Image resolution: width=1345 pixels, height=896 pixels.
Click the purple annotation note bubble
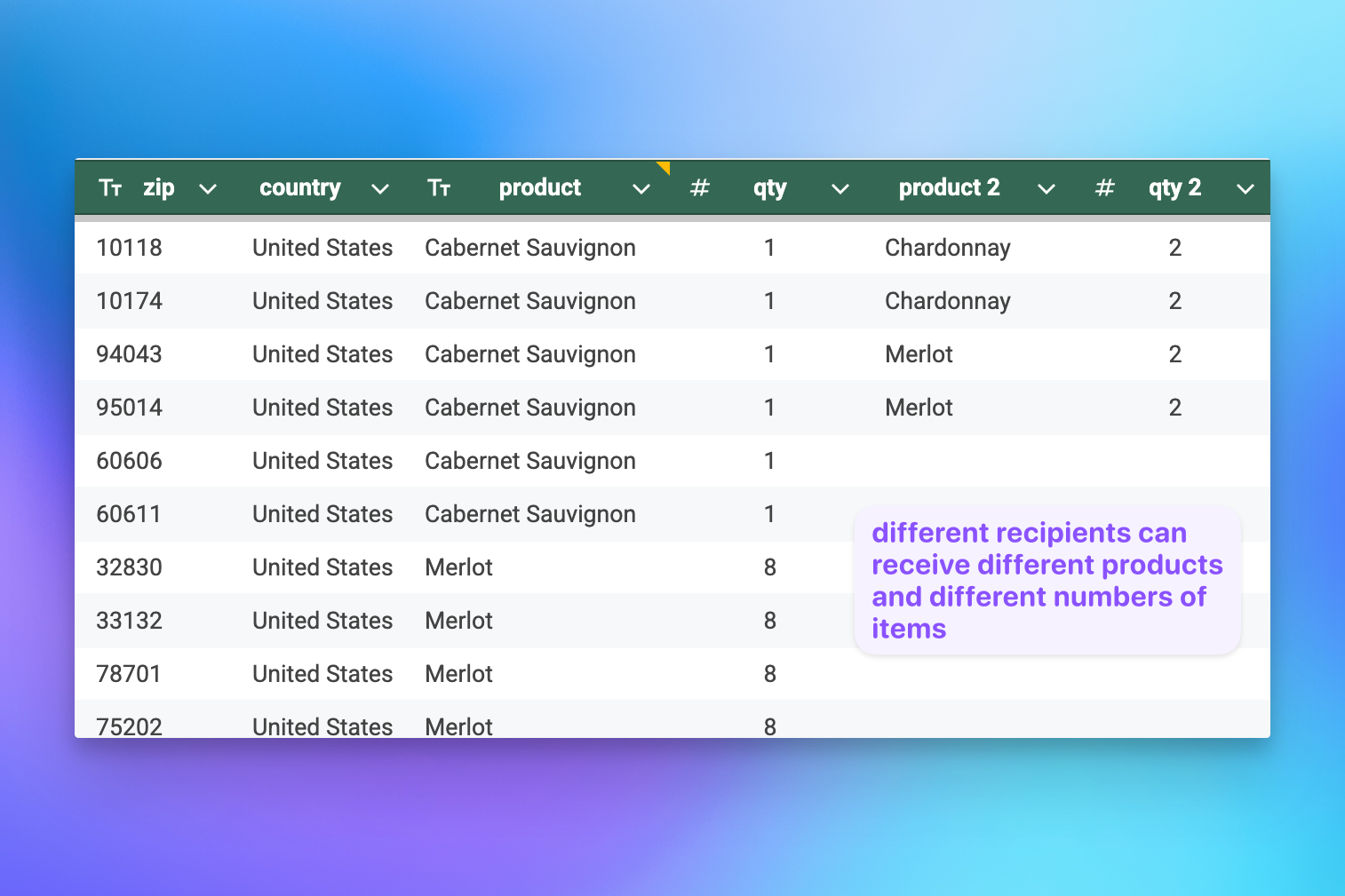(x=1047, y=580)
